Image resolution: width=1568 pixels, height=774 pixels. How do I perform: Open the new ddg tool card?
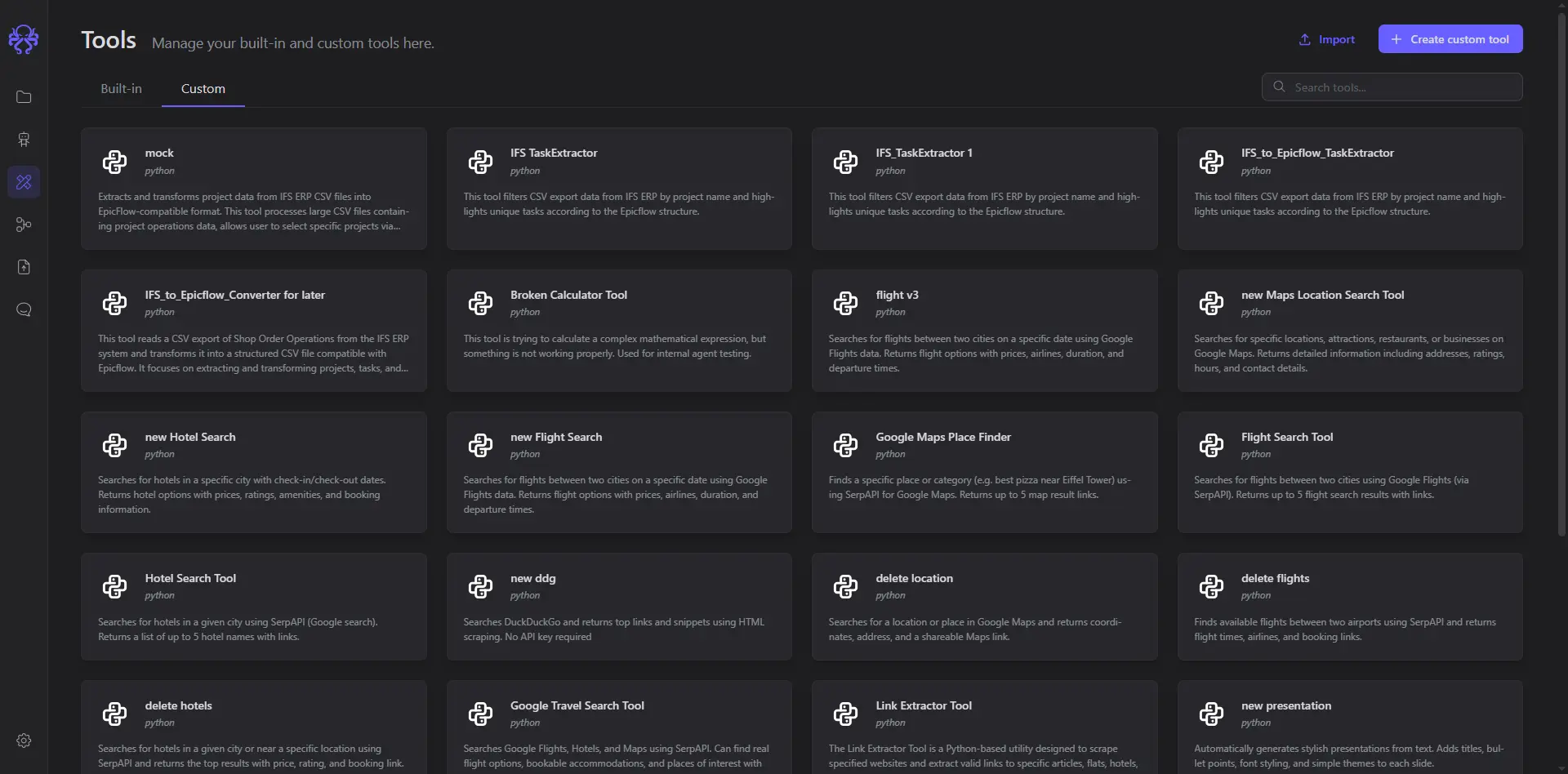(618, 607)
